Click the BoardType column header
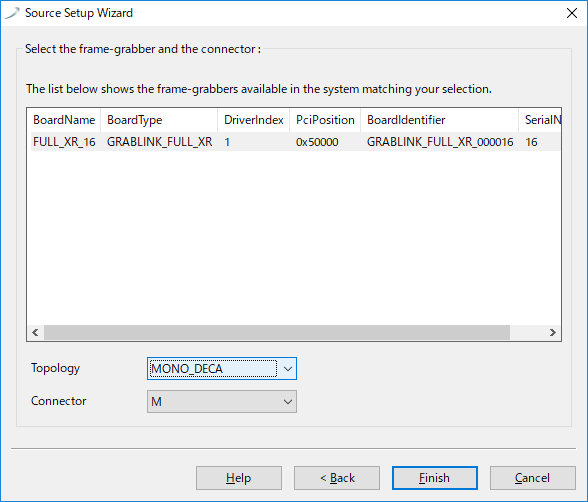Viewport: 588px width, 502px height. 159,120
